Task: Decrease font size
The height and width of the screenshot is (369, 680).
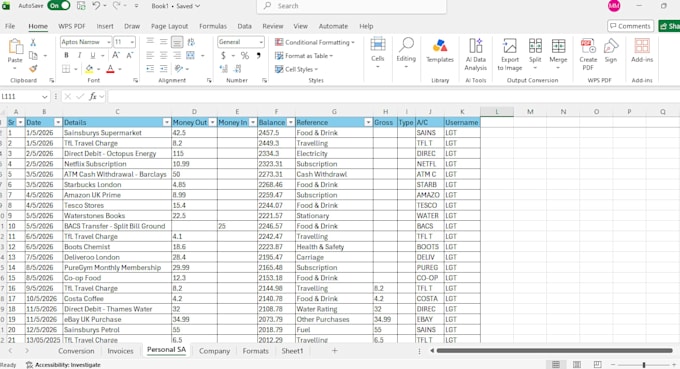Action: [129, 55]
